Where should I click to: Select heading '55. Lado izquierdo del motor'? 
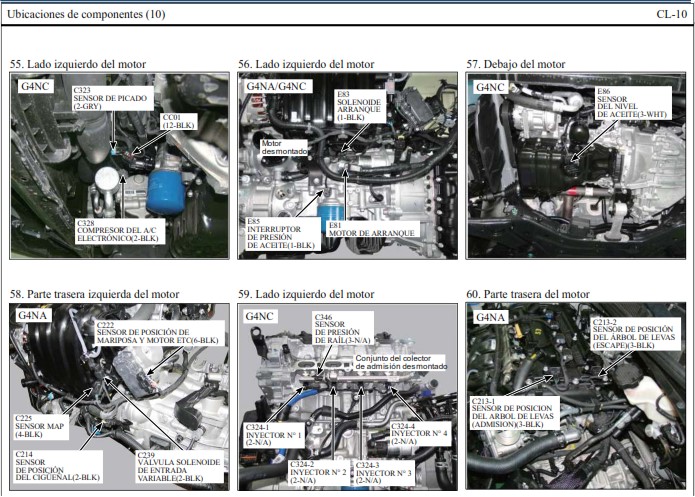(78, 64)
